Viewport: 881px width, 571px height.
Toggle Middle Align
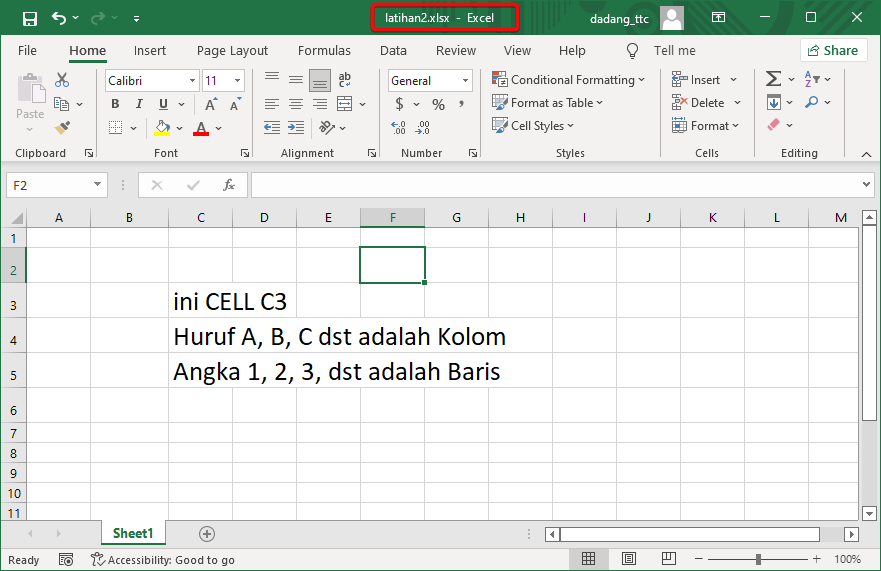(296, 80)
